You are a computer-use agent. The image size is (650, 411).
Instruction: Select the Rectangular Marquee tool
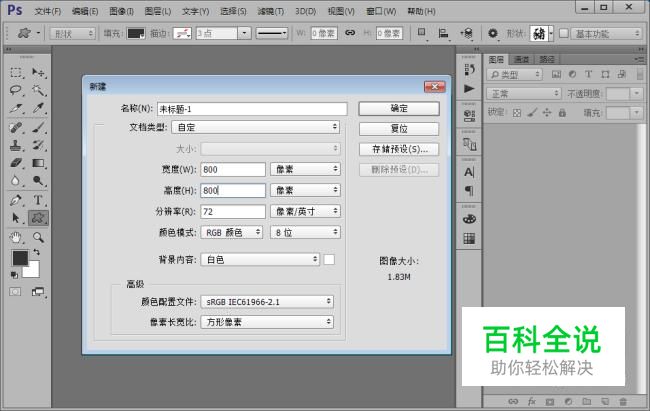click(16, 73)
